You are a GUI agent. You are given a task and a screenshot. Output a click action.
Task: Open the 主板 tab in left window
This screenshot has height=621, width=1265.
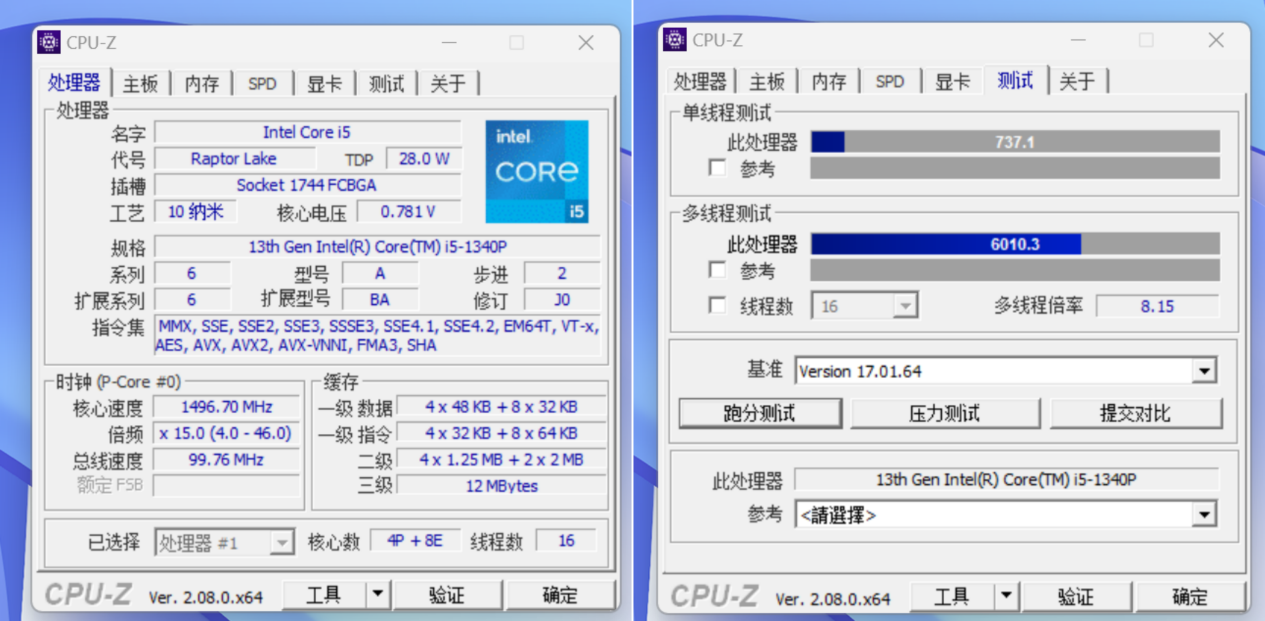click(x=140, y=84)
